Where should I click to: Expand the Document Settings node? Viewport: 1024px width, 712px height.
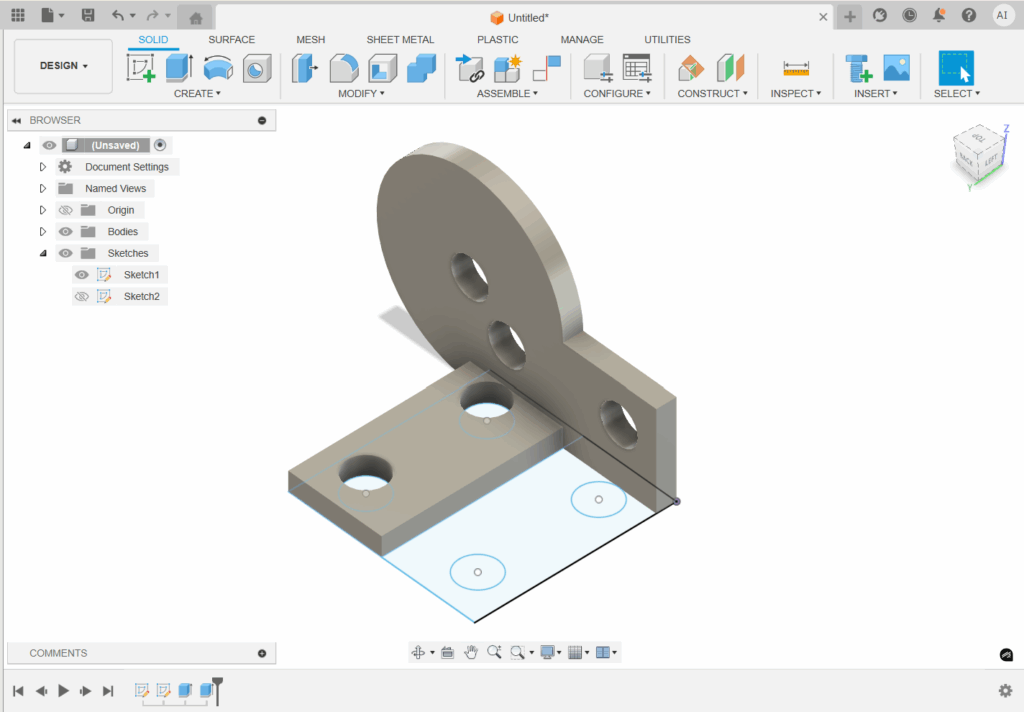pos(43,167)
